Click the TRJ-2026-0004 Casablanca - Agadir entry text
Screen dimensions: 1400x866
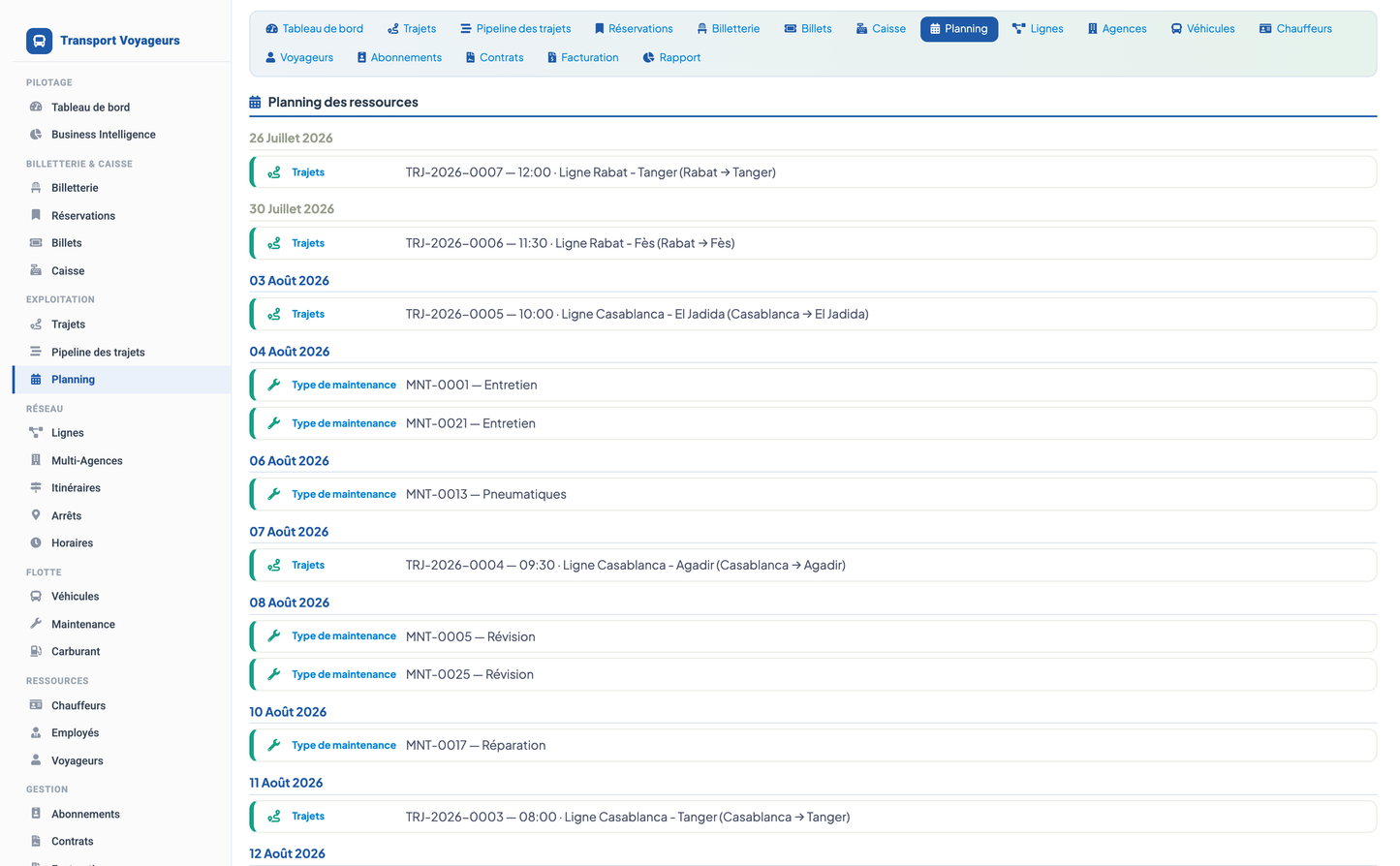(626, 565)
